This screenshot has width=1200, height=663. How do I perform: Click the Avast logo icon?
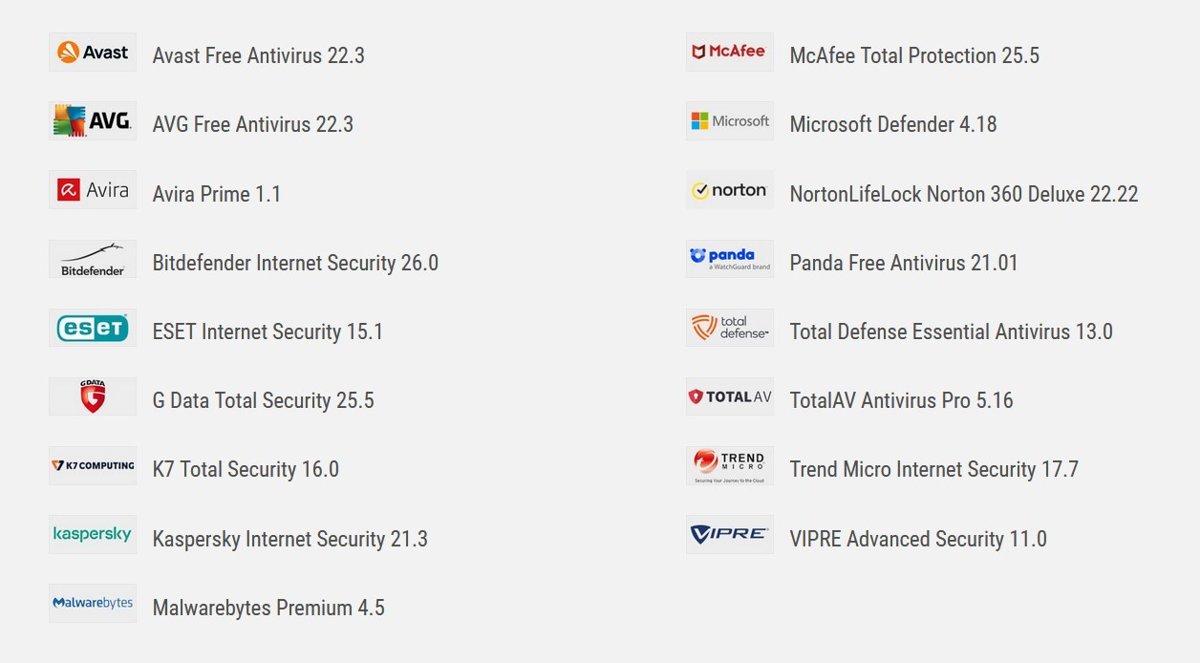tap(93, 52)
